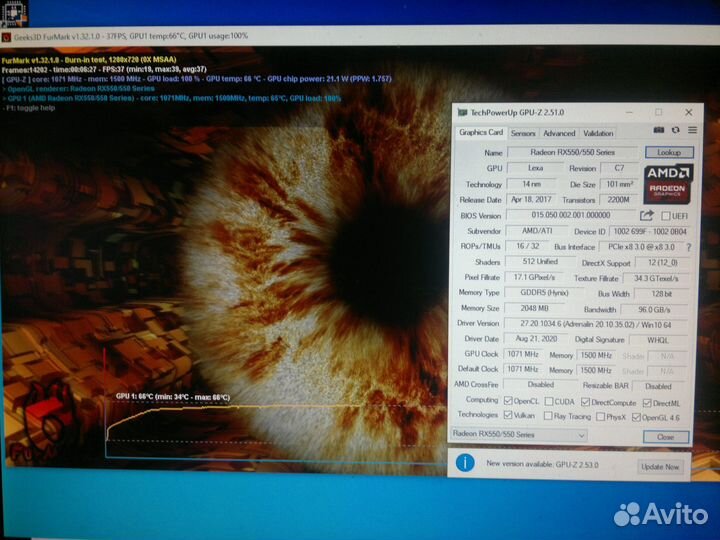
Task: Click the Memory Size value 2048 MB
Action: tap(534, 308)
